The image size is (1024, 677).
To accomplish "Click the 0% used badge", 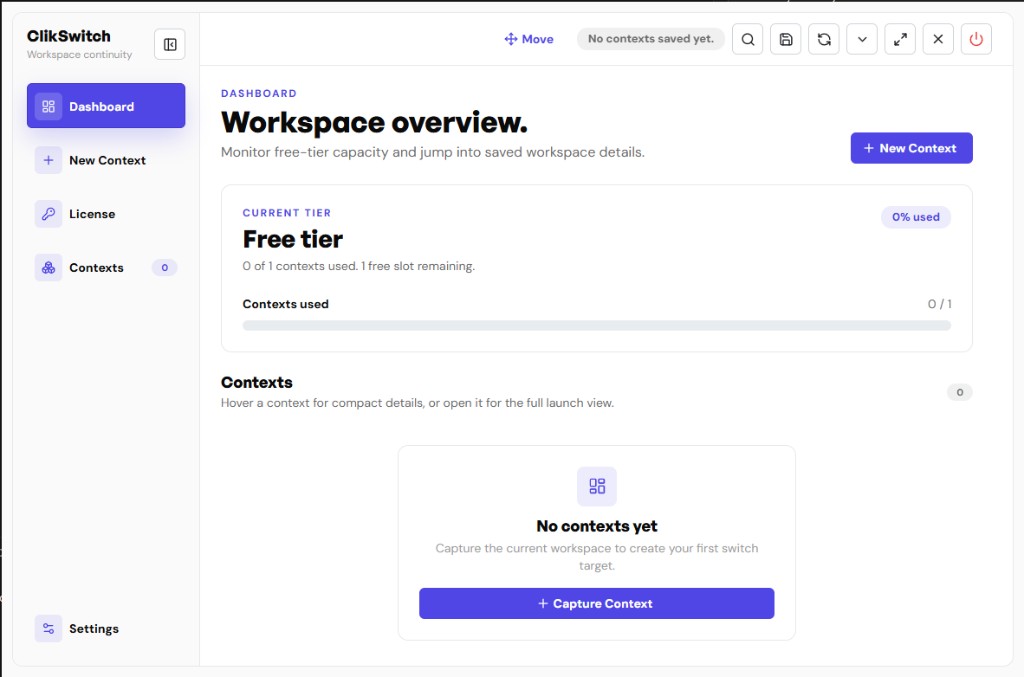I will pos(916,217).
